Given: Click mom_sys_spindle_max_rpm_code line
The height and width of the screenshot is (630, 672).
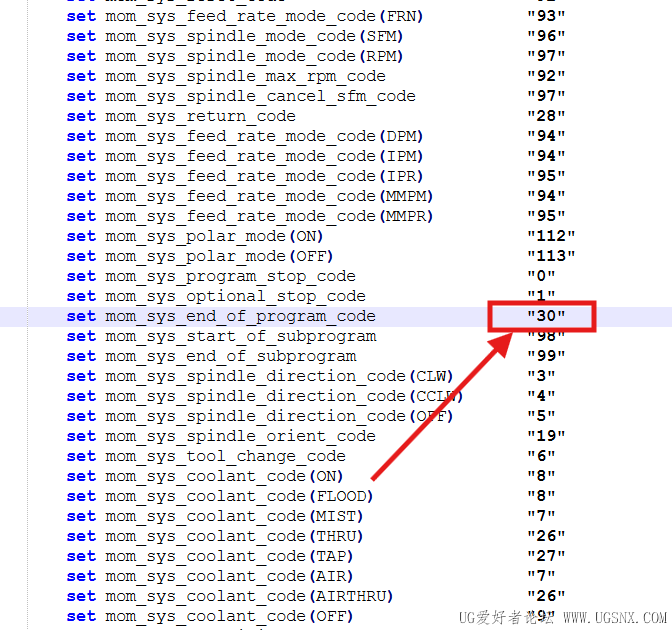Looking at the screenshot, I should (226, 76).
